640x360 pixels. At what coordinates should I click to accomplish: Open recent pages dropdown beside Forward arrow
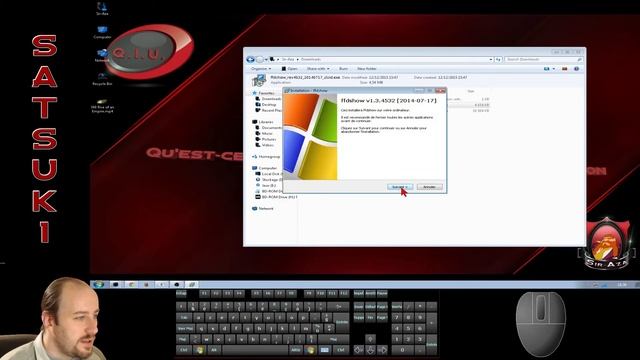tap(266, 60)
